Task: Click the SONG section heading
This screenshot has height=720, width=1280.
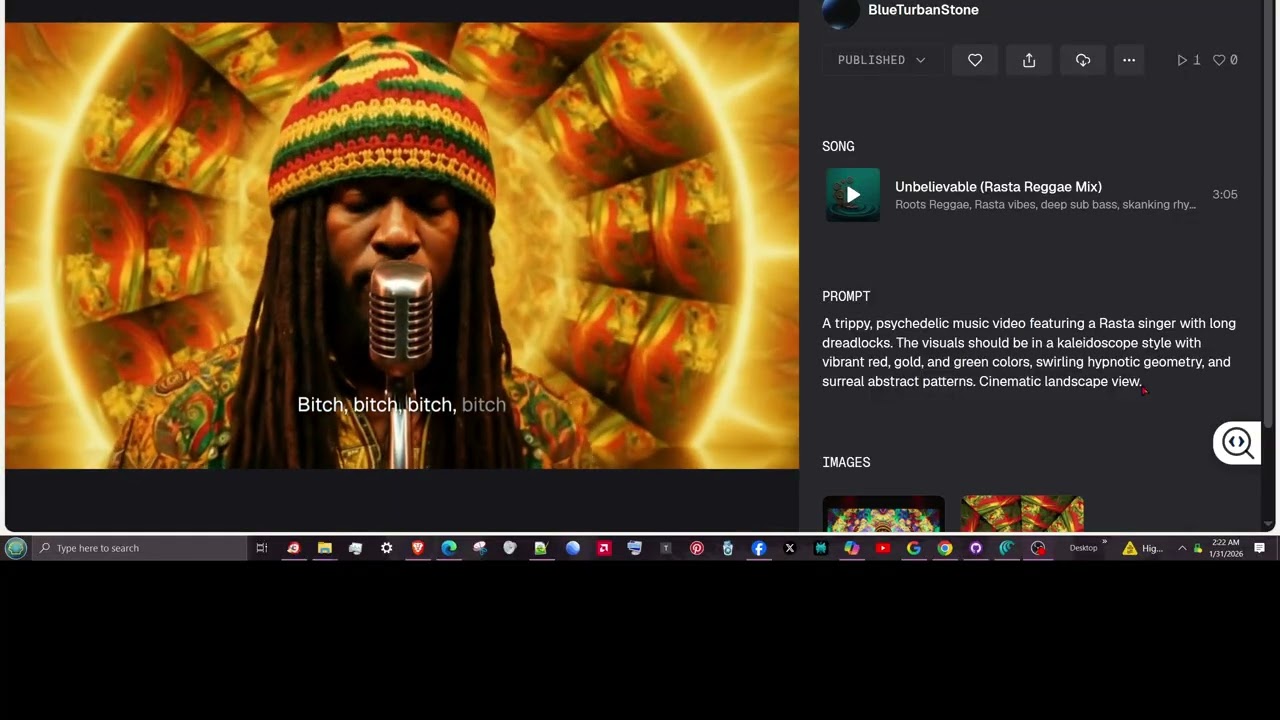Action: coord(838,147)
